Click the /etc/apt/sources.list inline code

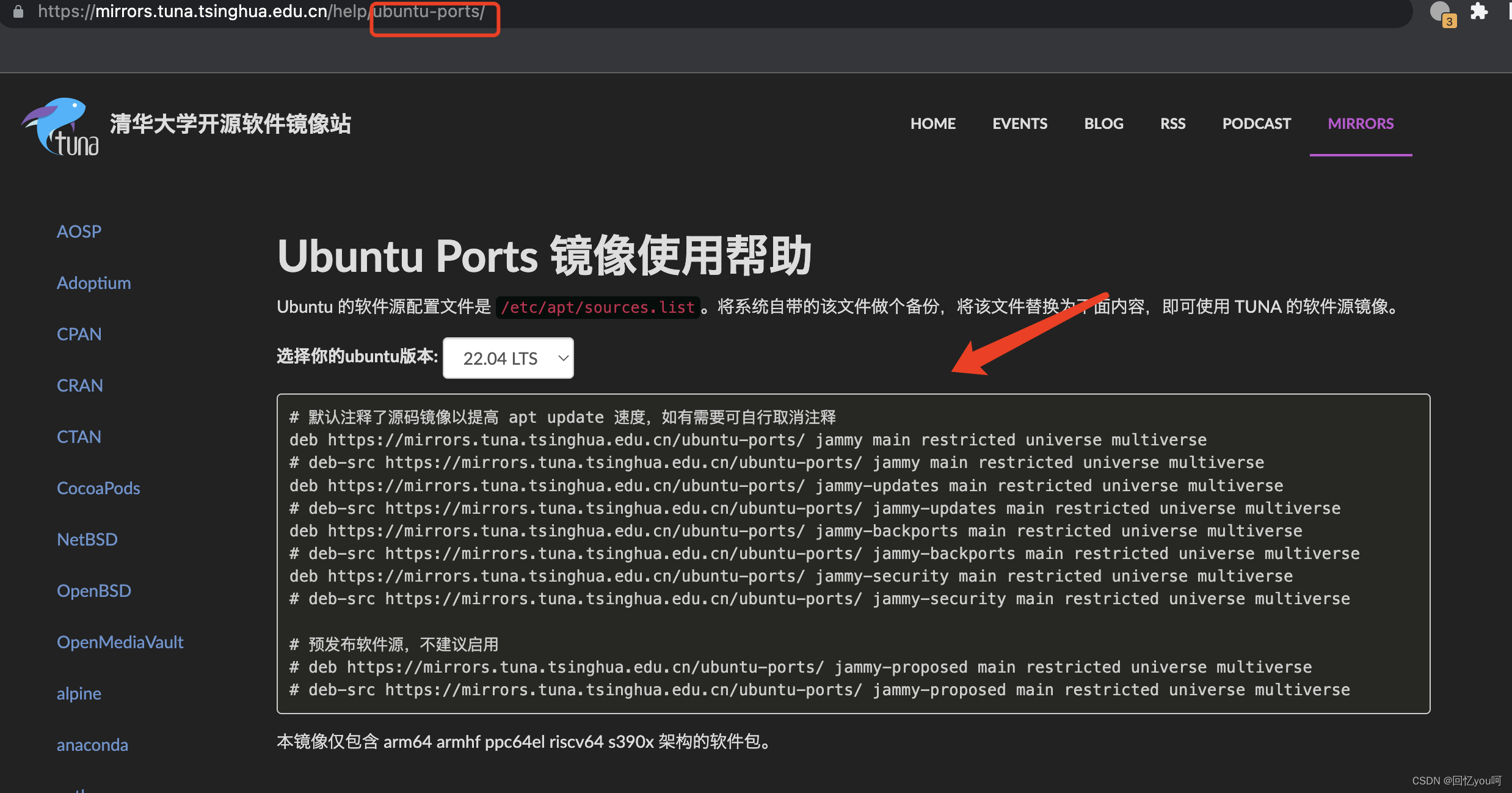tap(598, 307)
